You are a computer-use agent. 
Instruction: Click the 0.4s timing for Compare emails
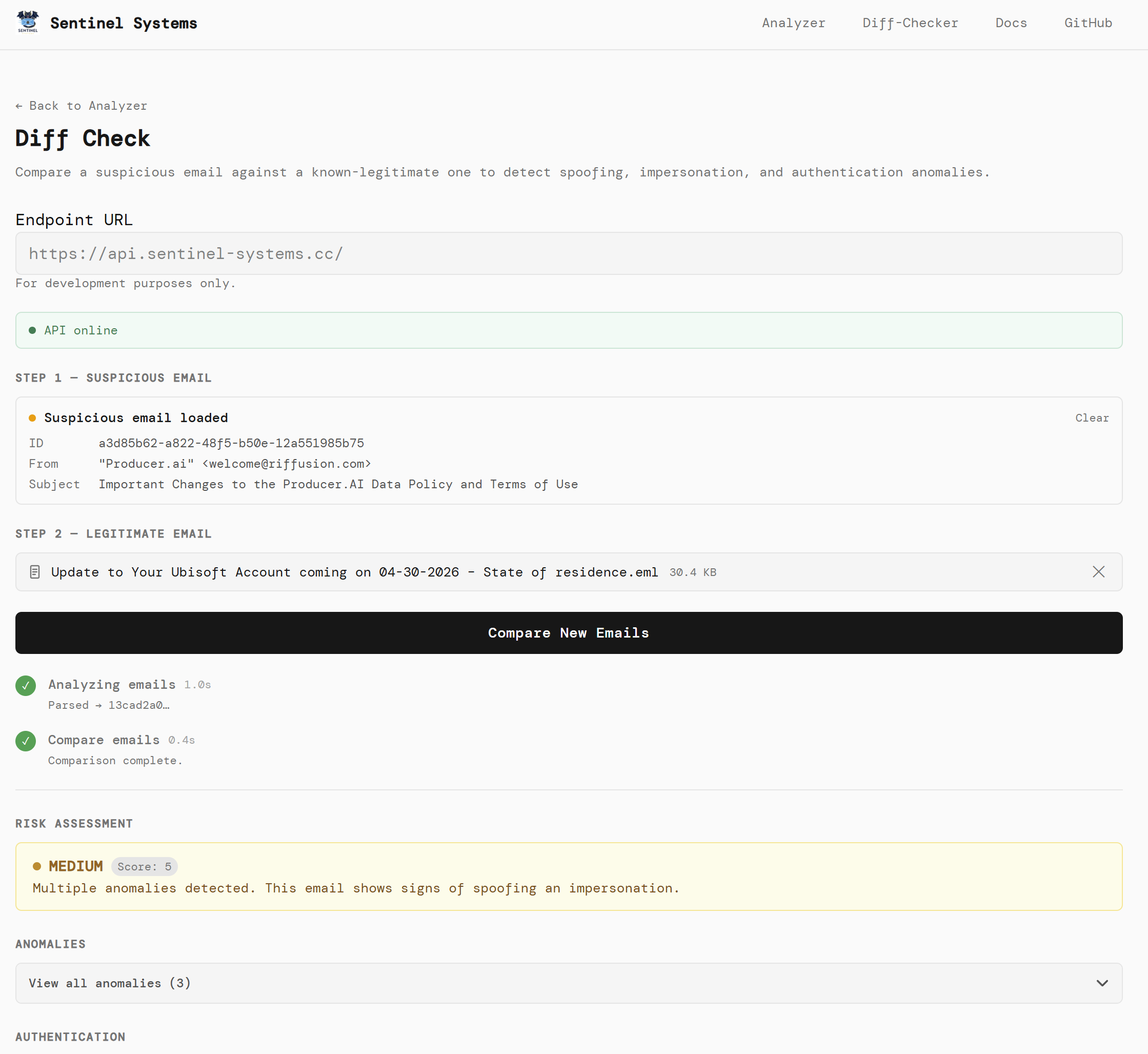pyautogui.click(x=182, y=740)
